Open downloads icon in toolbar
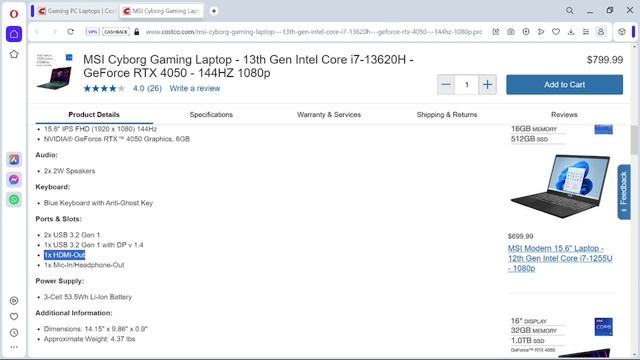 pyautogui.click(x=571, y=32)
